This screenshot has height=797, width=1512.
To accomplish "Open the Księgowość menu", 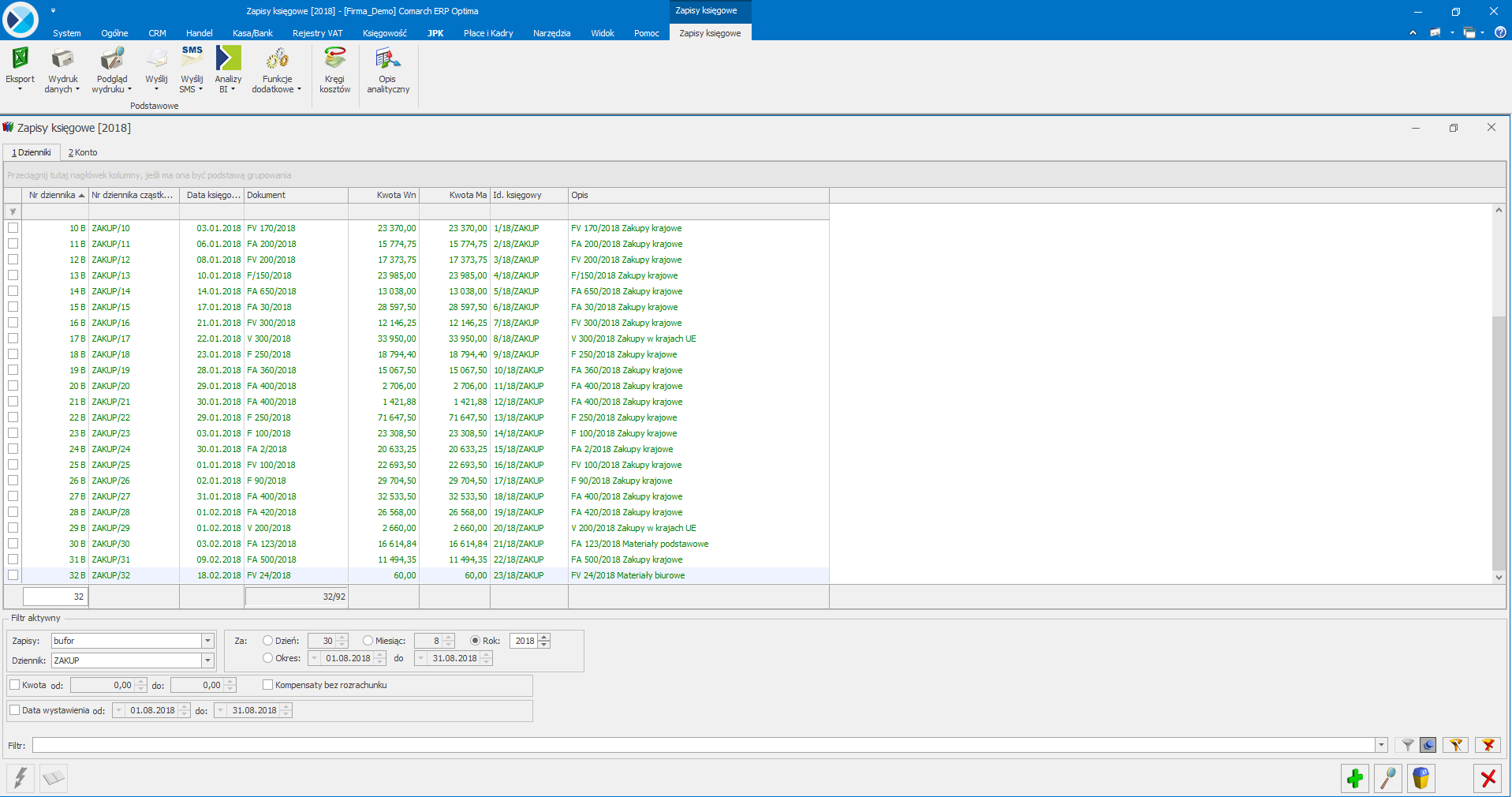I will 384,33.
